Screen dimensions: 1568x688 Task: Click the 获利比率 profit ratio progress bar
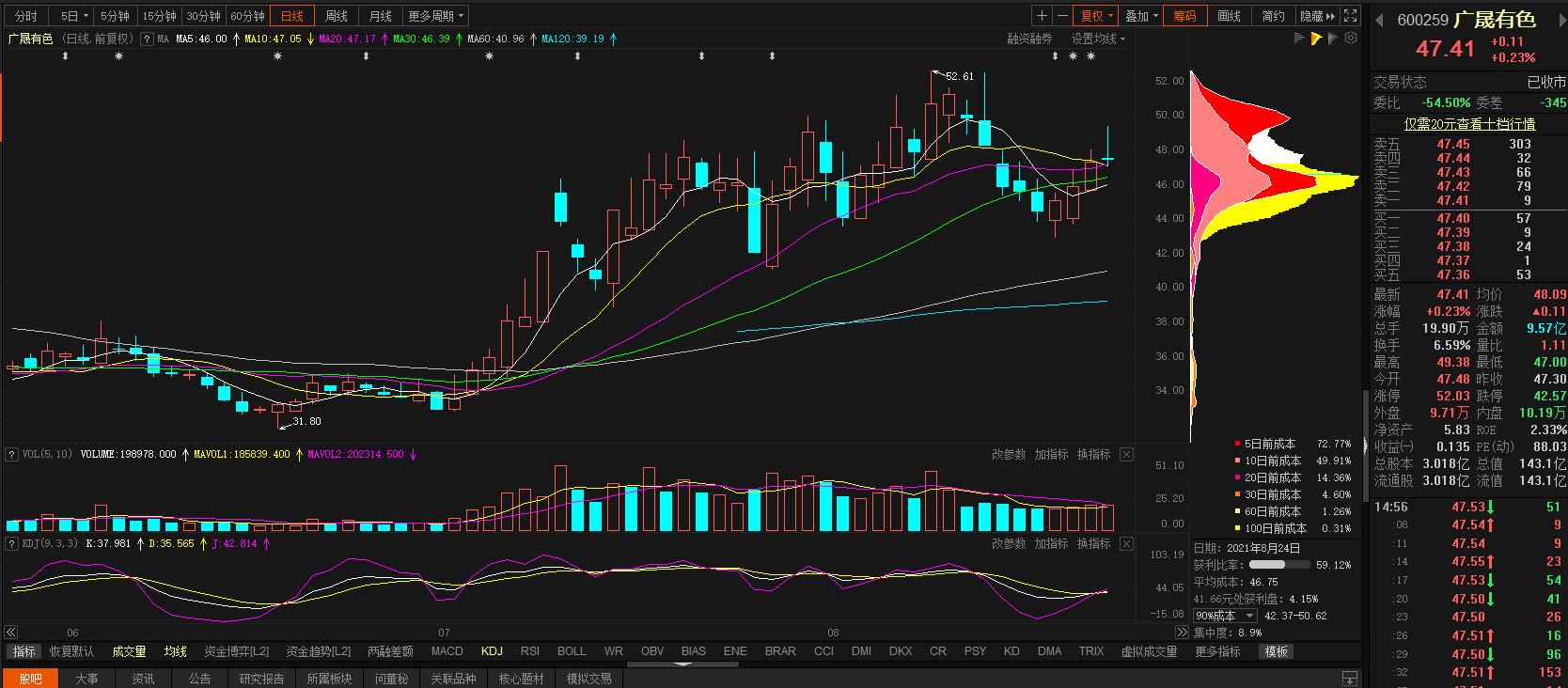coord(1278,565)
